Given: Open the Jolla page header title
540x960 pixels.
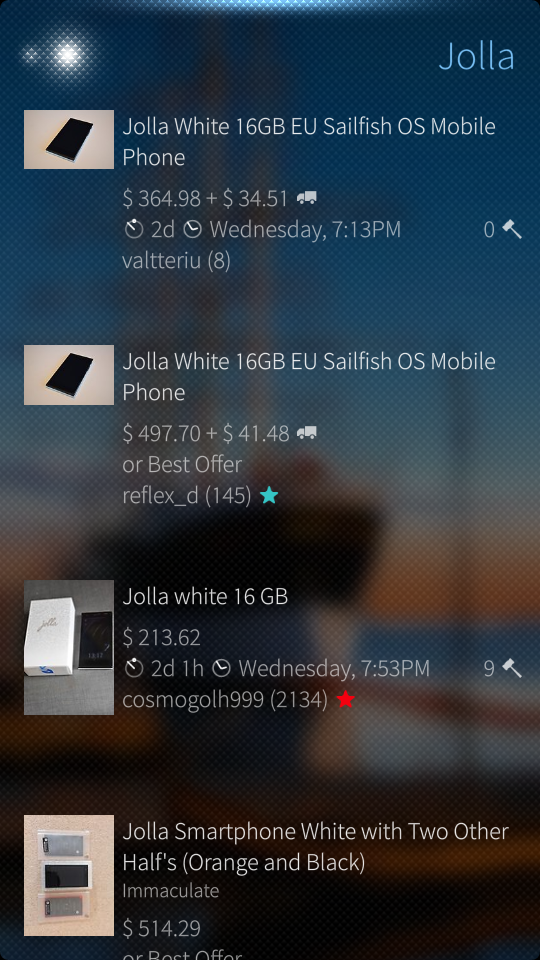Looking at the screenshot, I should click(x=476, y=57).
